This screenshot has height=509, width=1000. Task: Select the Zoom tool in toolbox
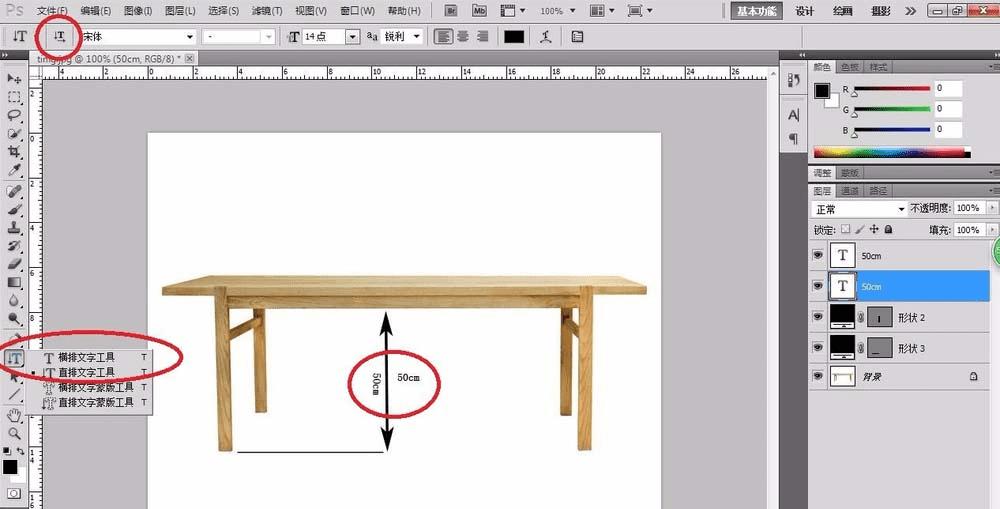click(x=14, y=434)
